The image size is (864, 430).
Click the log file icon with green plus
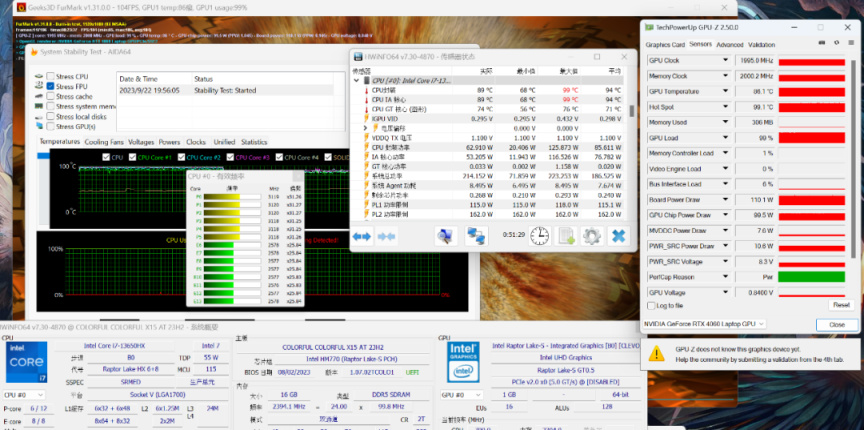click(x=566, y=236)
